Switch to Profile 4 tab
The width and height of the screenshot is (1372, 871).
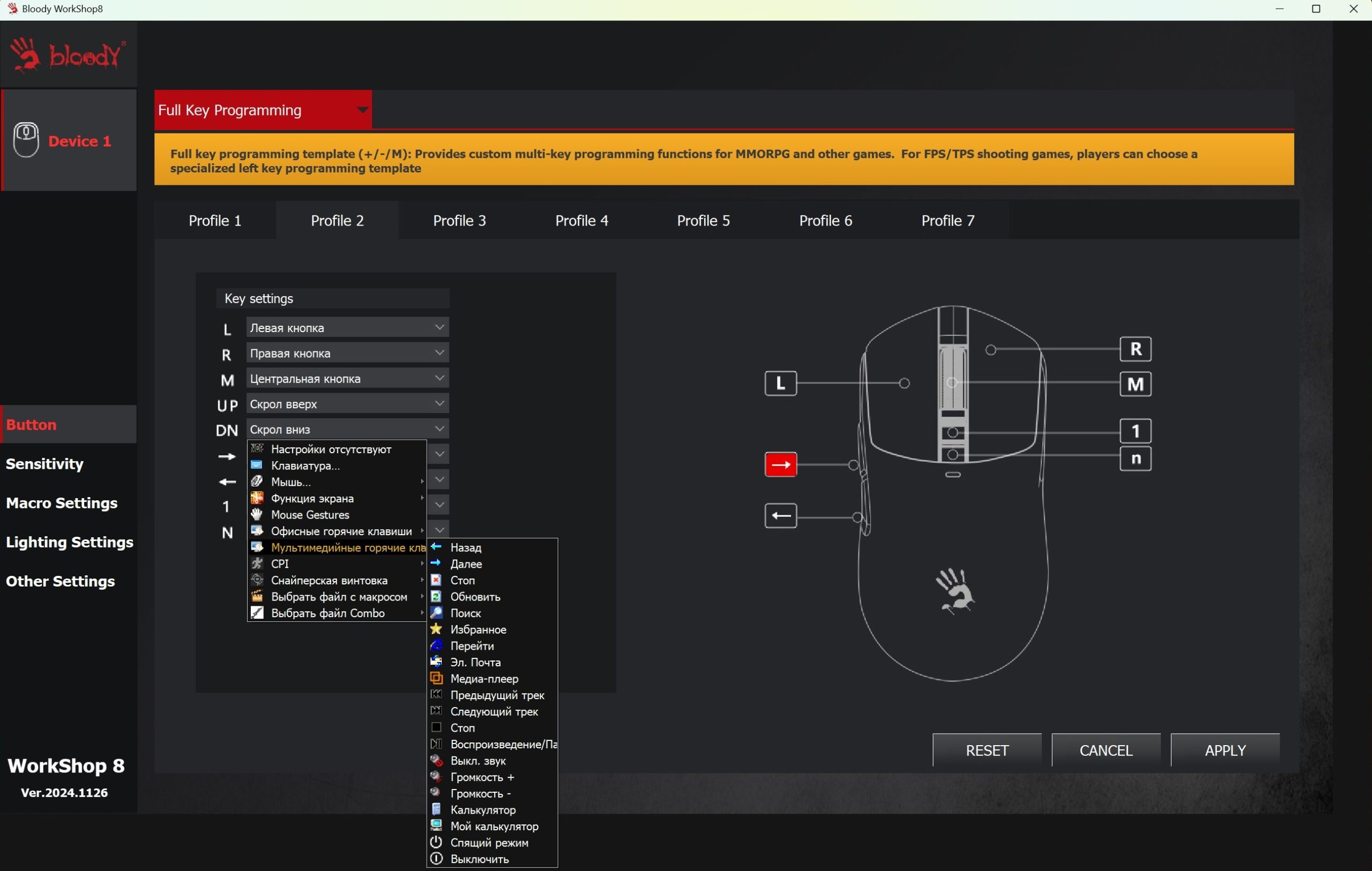(581, 221)
